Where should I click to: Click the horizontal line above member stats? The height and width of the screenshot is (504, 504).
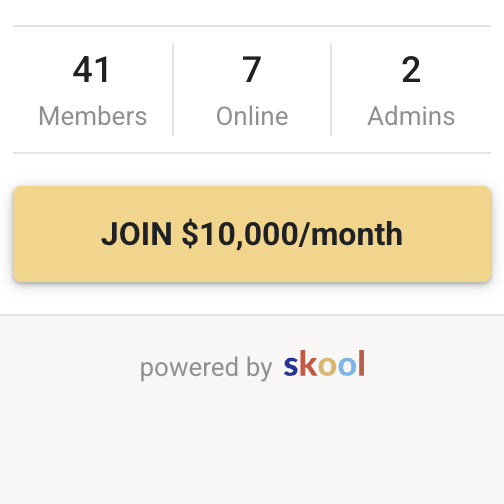pyautogui.click(x=252, y=26)
